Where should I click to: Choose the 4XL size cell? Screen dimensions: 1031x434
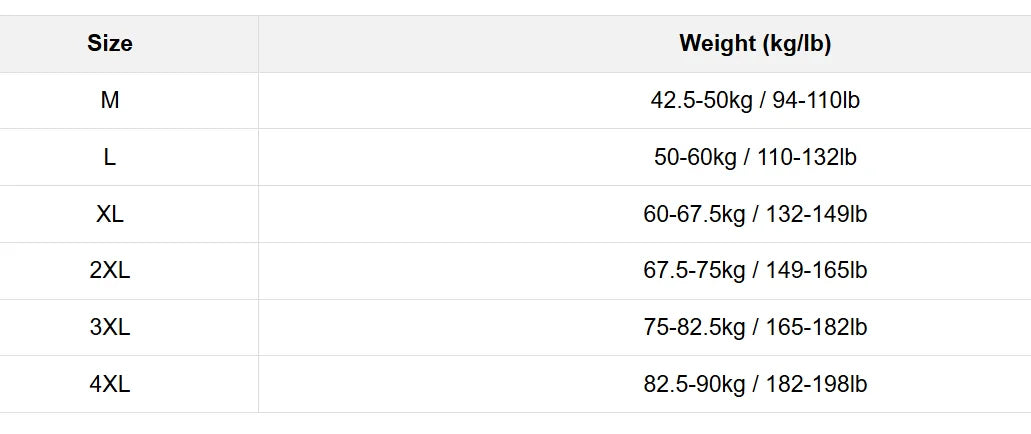click(x=110, y=385)
